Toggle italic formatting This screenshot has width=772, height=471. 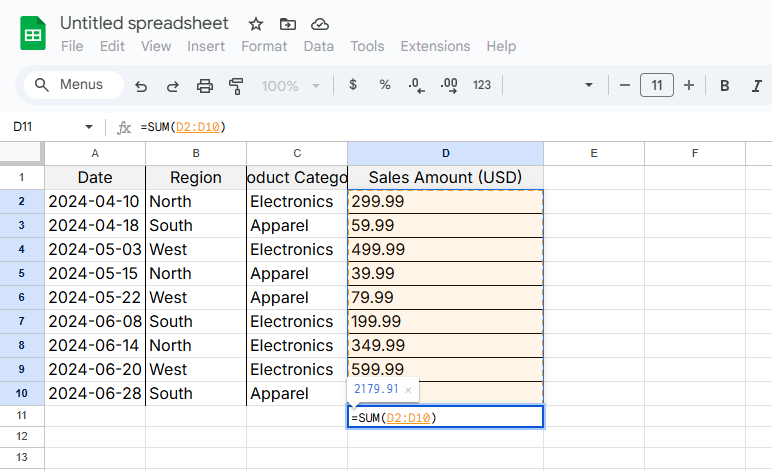point(757,86)
